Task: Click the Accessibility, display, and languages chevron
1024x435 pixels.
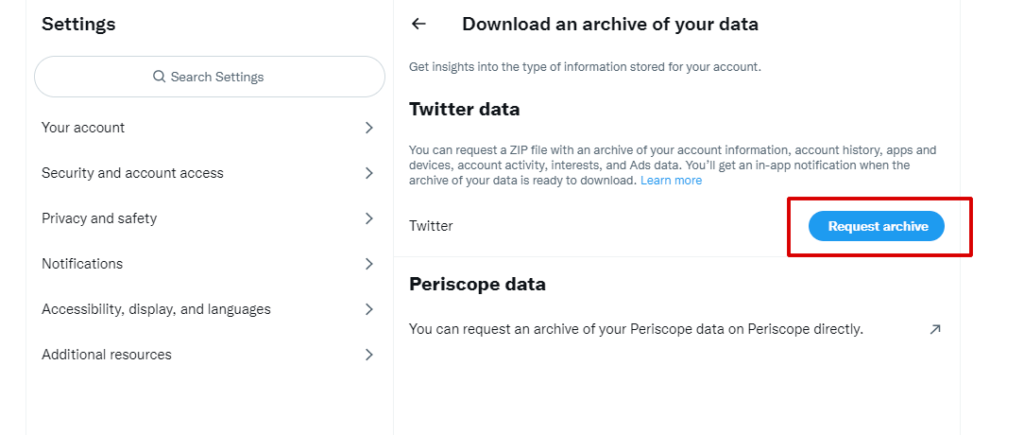Action: pos(369,309)
